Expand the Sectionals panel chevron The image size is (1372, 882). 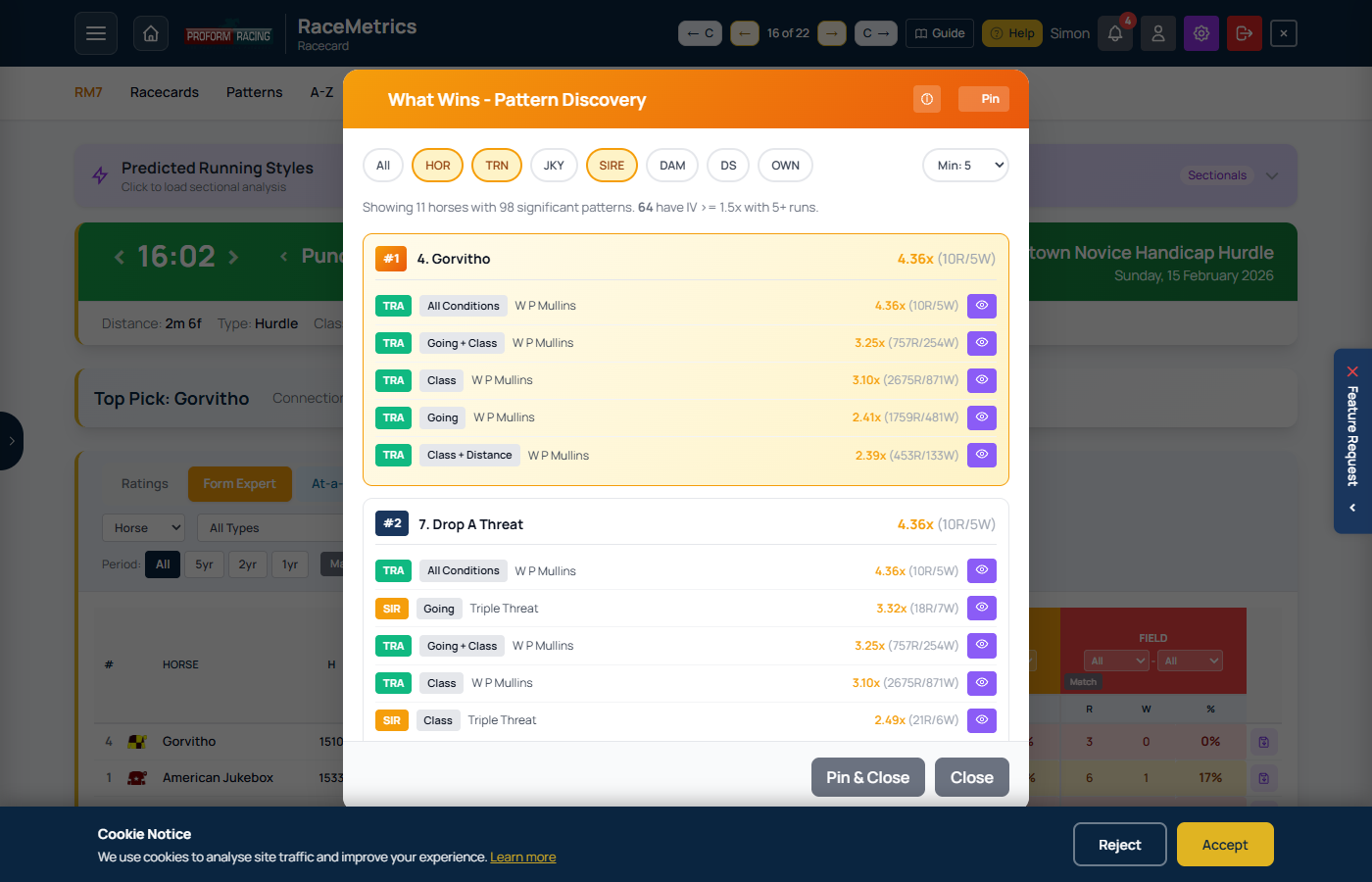click(1271, 175)
